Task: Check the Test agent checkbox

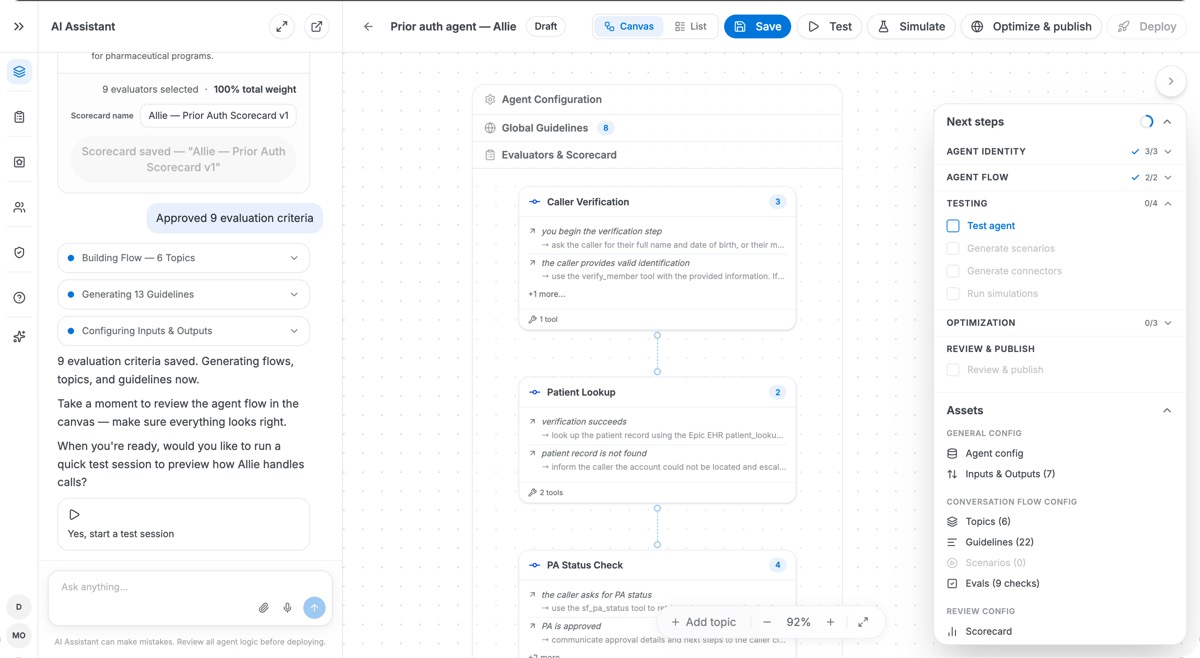Action: (953, 226)
